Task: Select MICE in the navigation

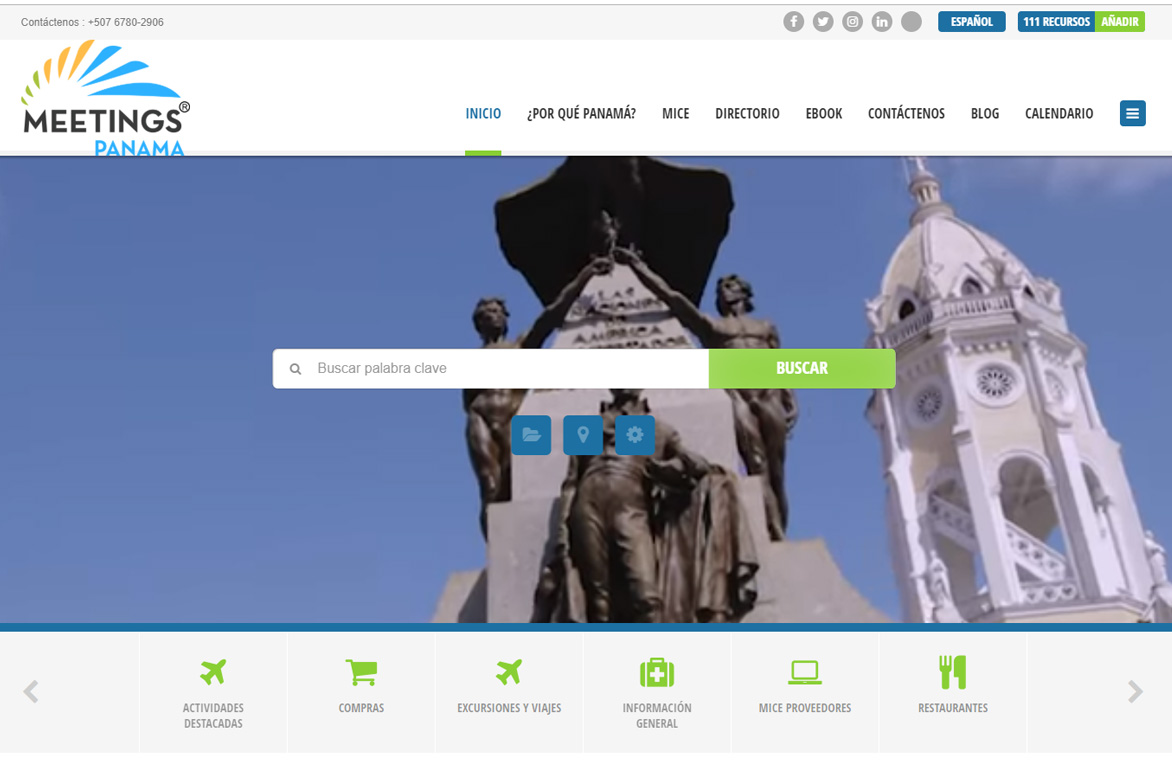Action: pyautogui.click(x=676, y=114)
